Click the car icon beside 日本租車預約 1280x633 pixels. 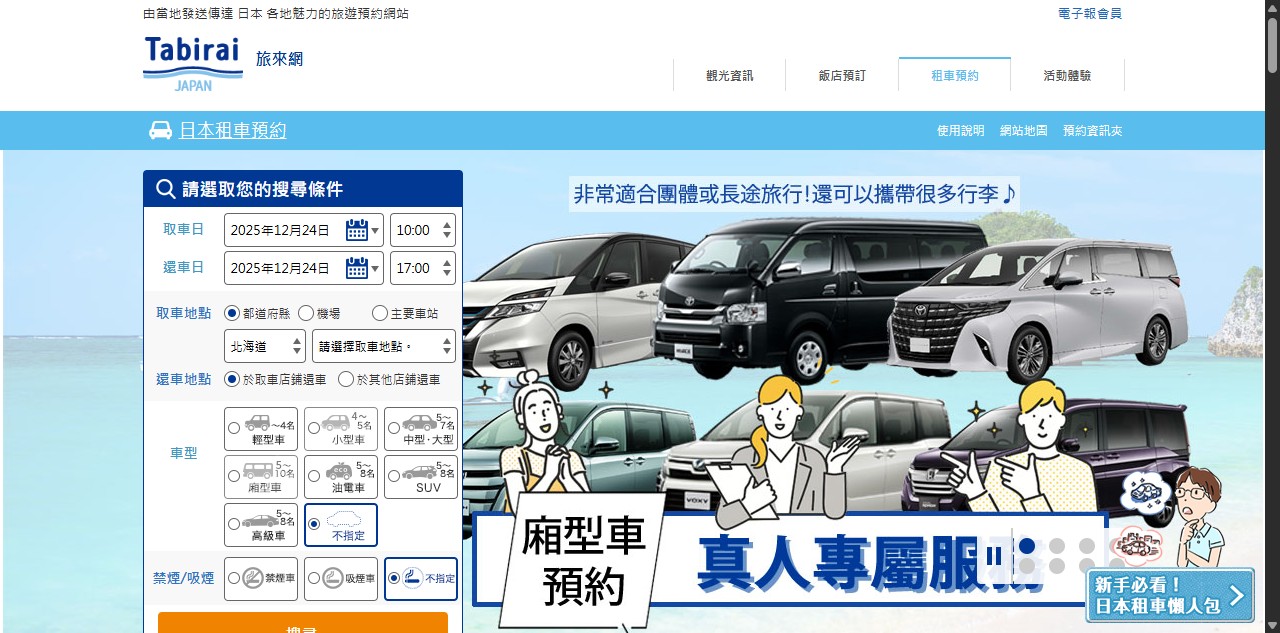[160, 130]
